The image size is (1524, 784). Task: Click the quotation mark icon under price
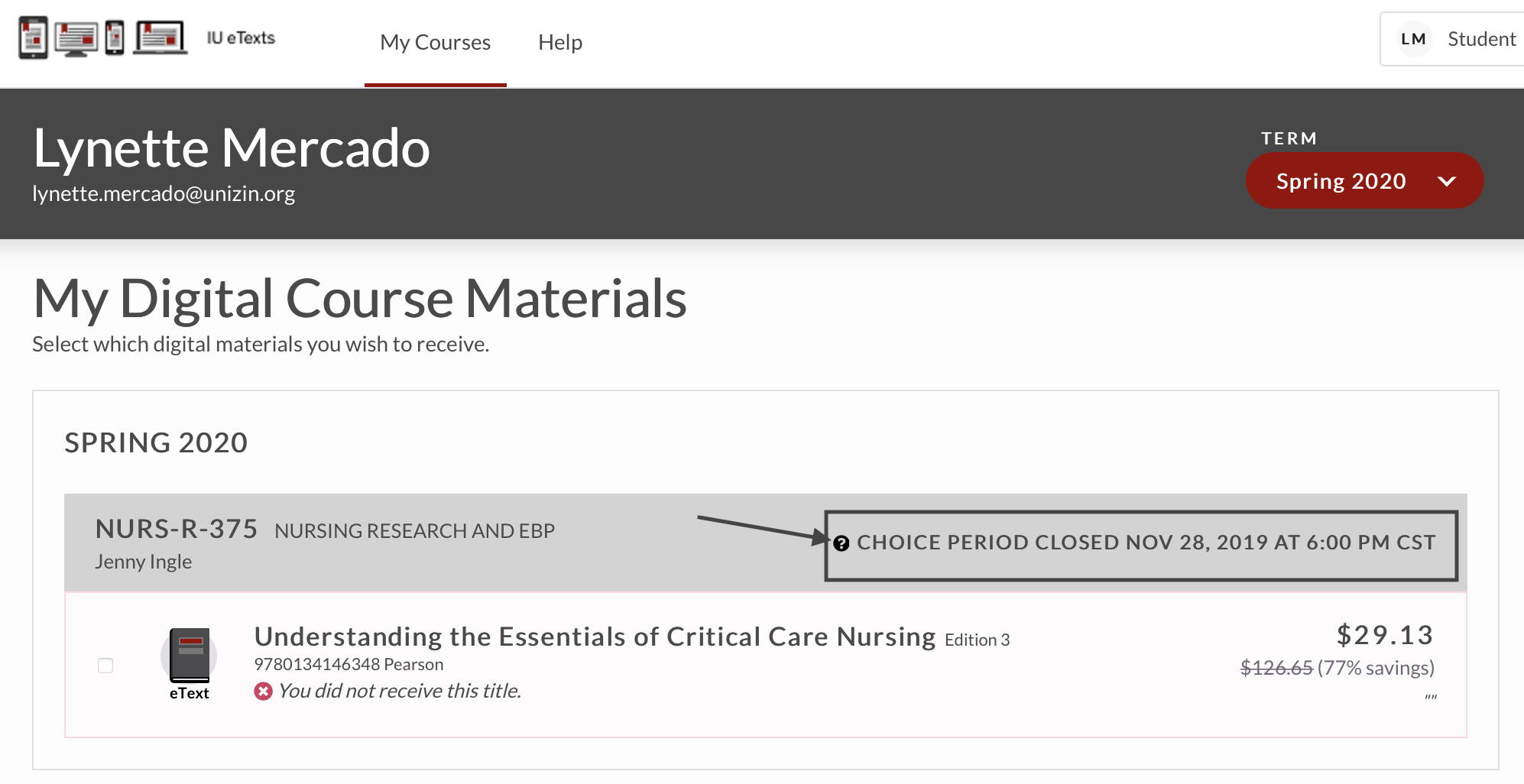(x=1431, y=697)
